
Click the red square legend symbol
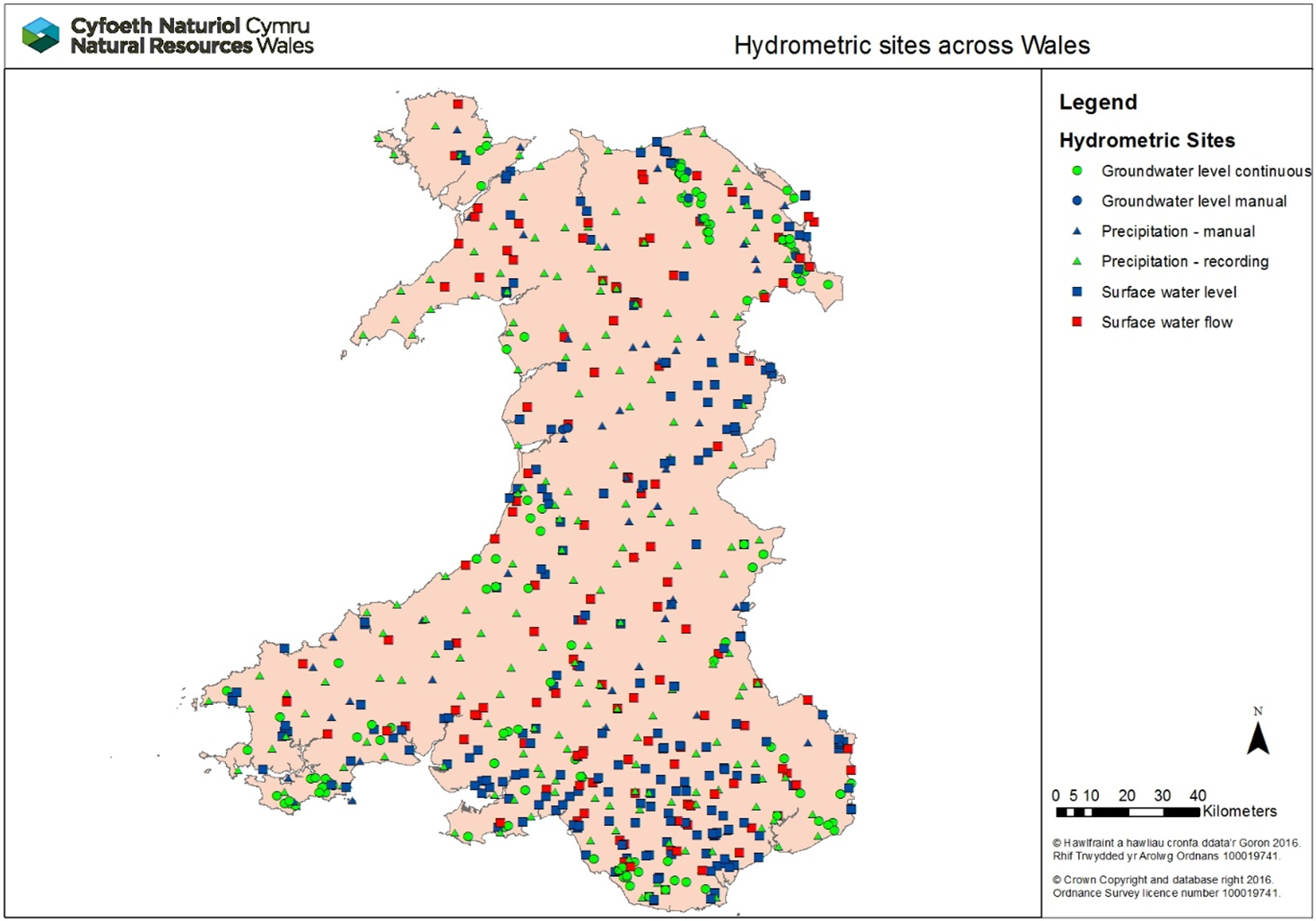[x=1077, y=322]
